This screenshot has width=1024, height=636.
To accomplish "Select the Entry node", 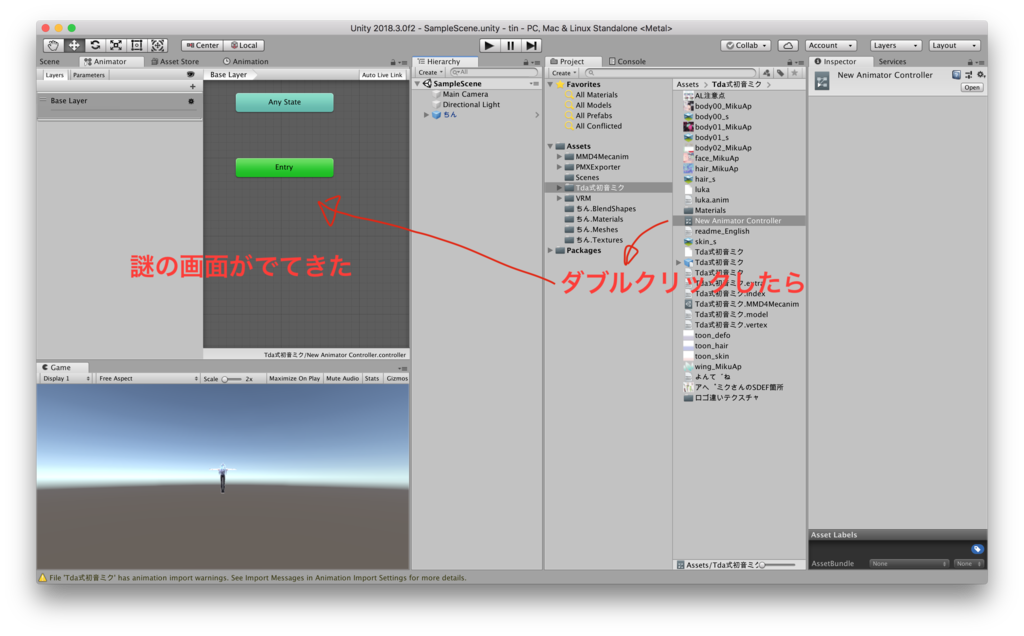I will [x=285, y=167].
